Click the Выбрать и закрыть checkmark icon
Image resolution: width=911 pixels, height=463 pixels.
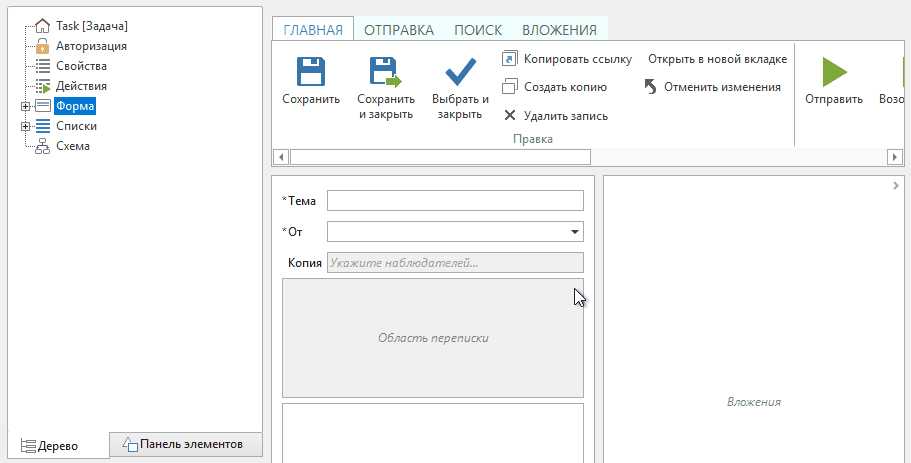(460, 72)
